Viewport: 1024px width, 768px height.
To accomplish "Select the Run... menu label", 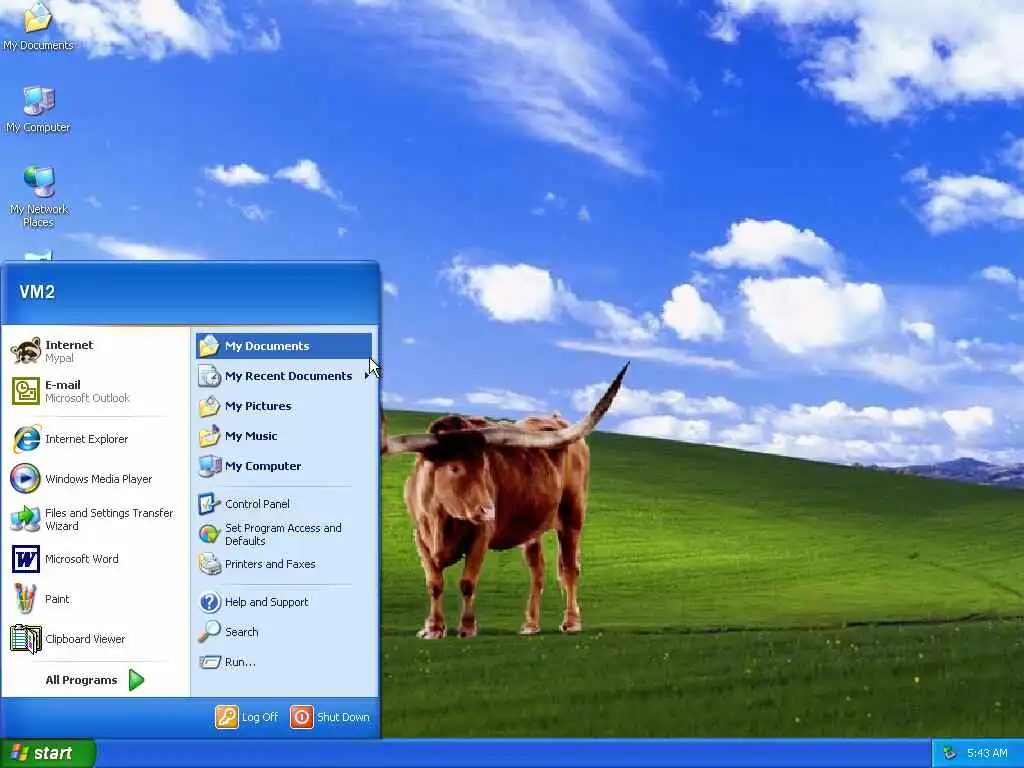I will pyautogui.click(x=240, y=662).
